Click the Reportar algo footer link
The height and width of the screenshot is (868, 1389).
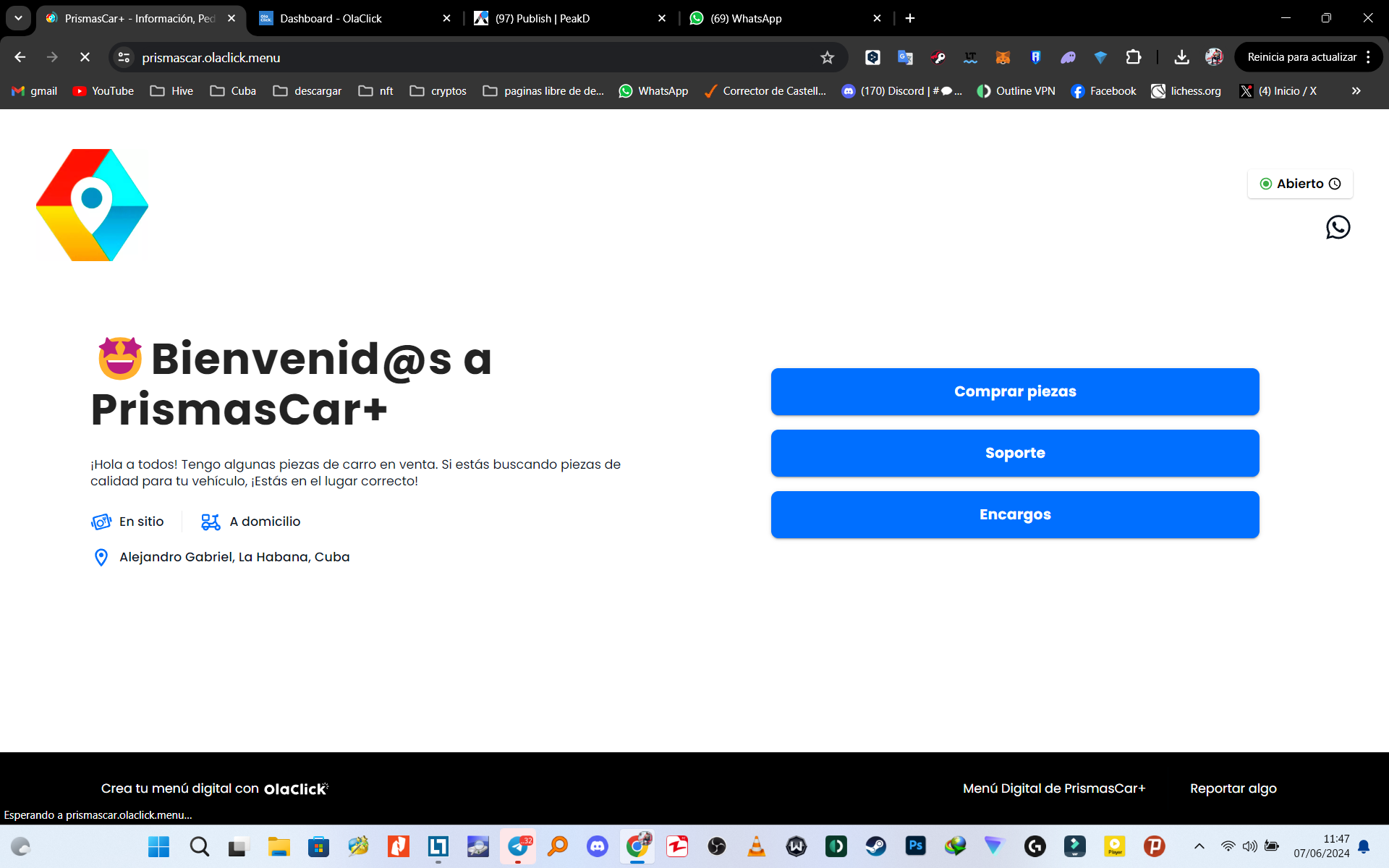[1233, 788]
